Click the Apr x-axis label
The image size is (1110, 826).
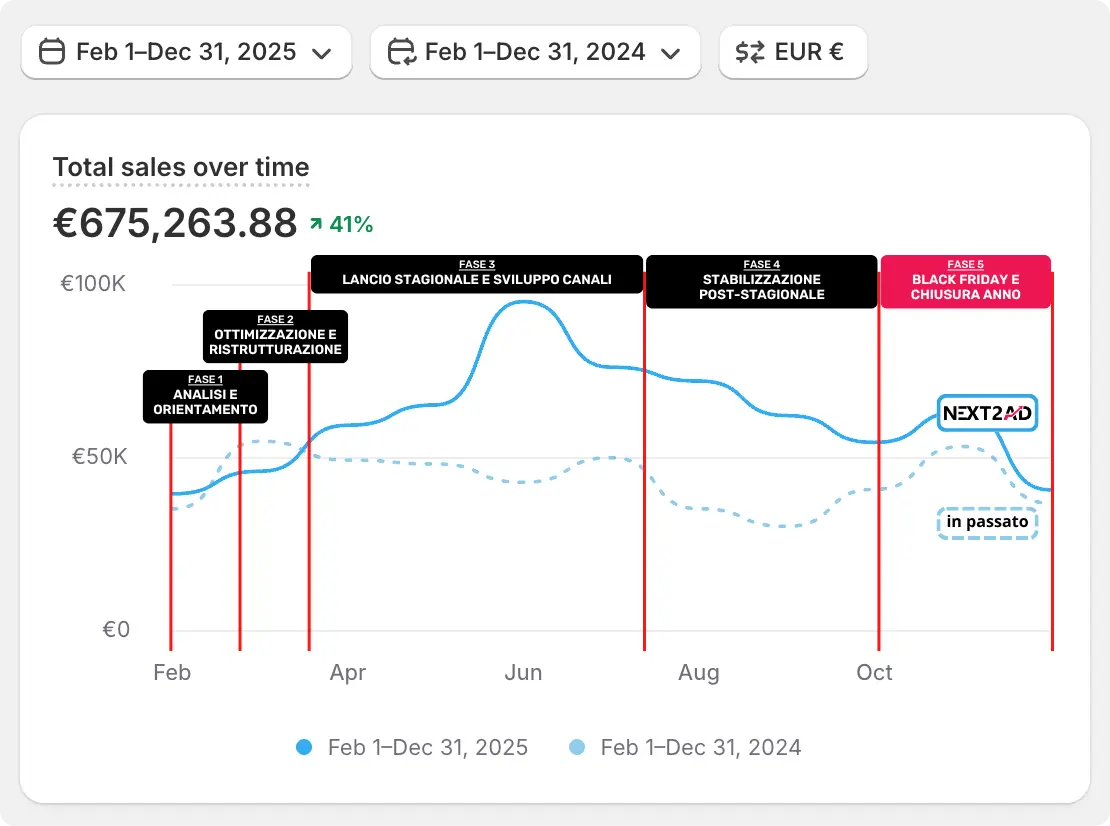tap(348, 672)
